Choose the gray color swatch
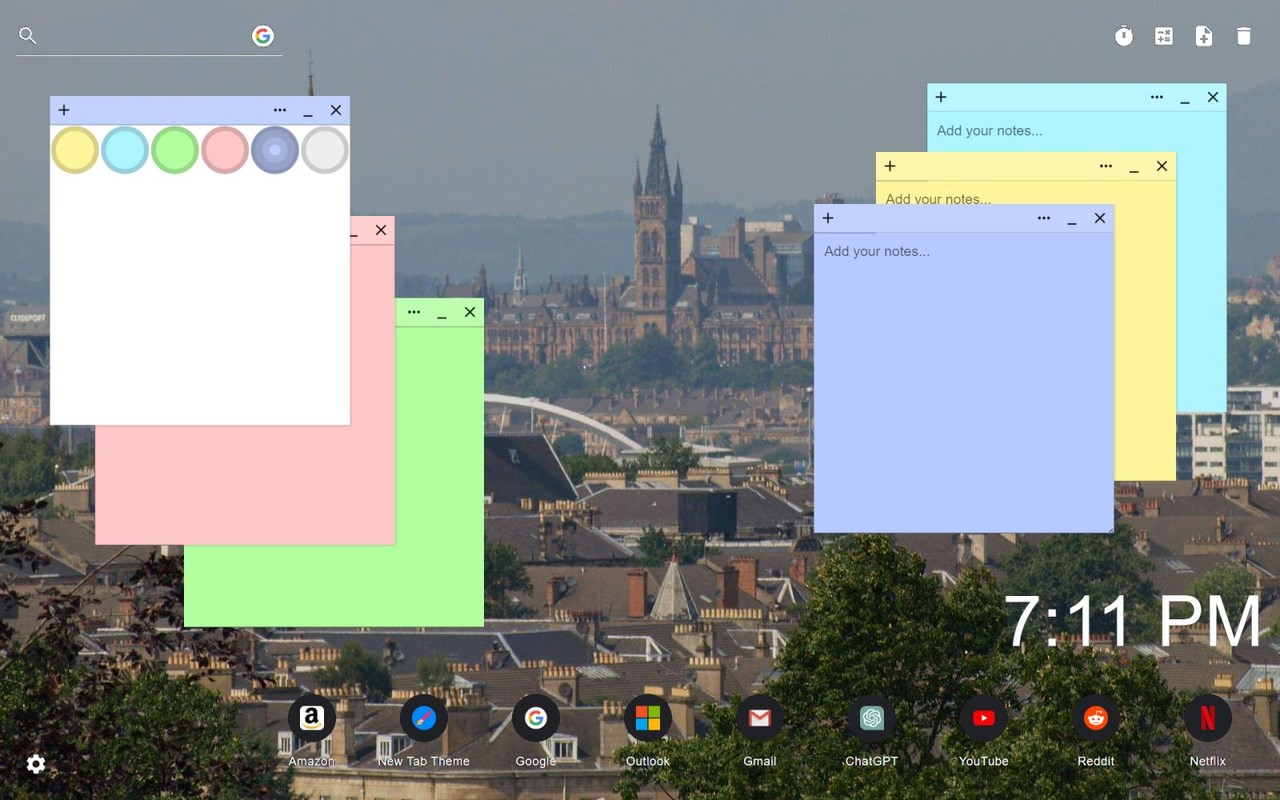Viewport: 1280px width, 800px height. tap(325, 150)
